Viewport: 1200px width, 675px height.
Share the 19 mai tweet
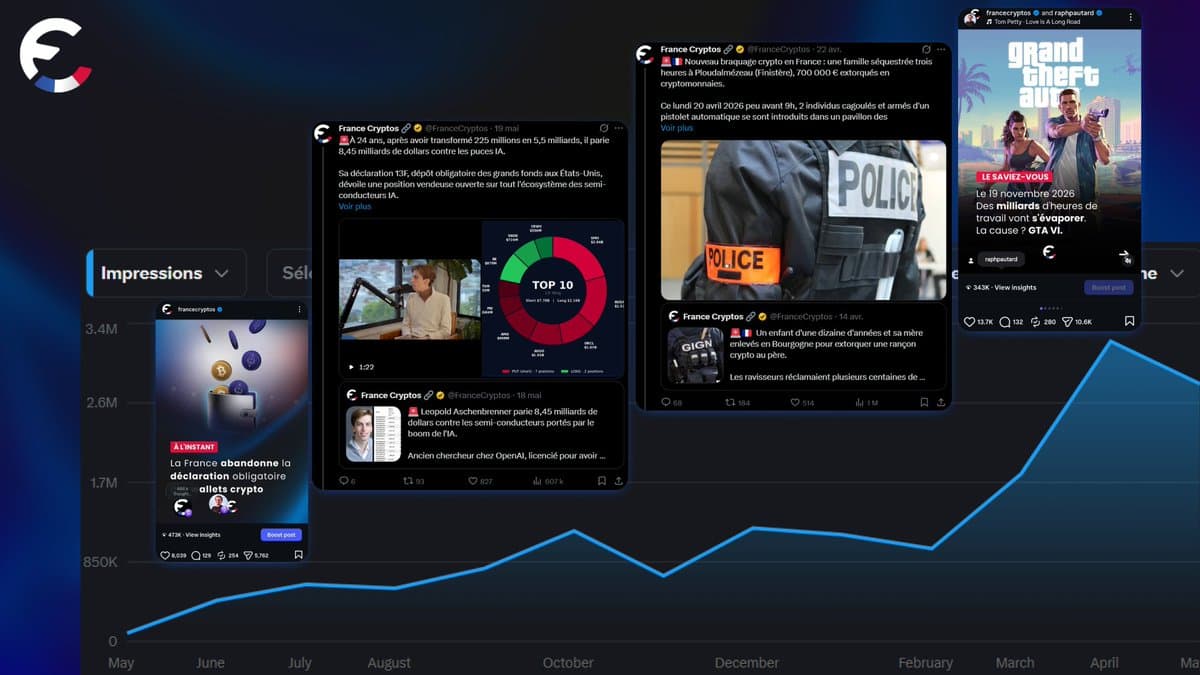tap(619, 481)
